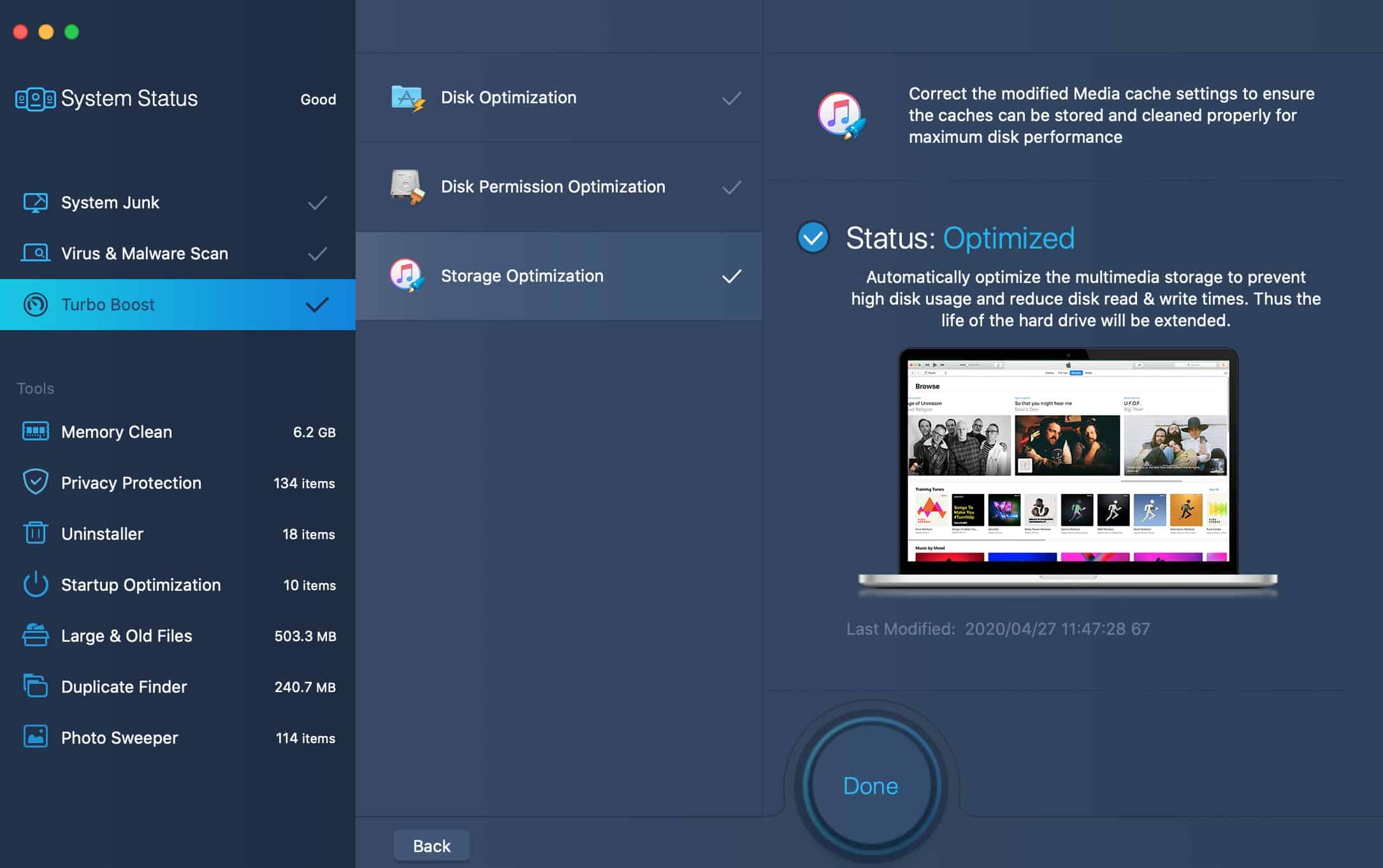The image size is (1383, 868).
Task: Toggle the checkmark beside Disk Optimization
Action: [x=732, y=97]
